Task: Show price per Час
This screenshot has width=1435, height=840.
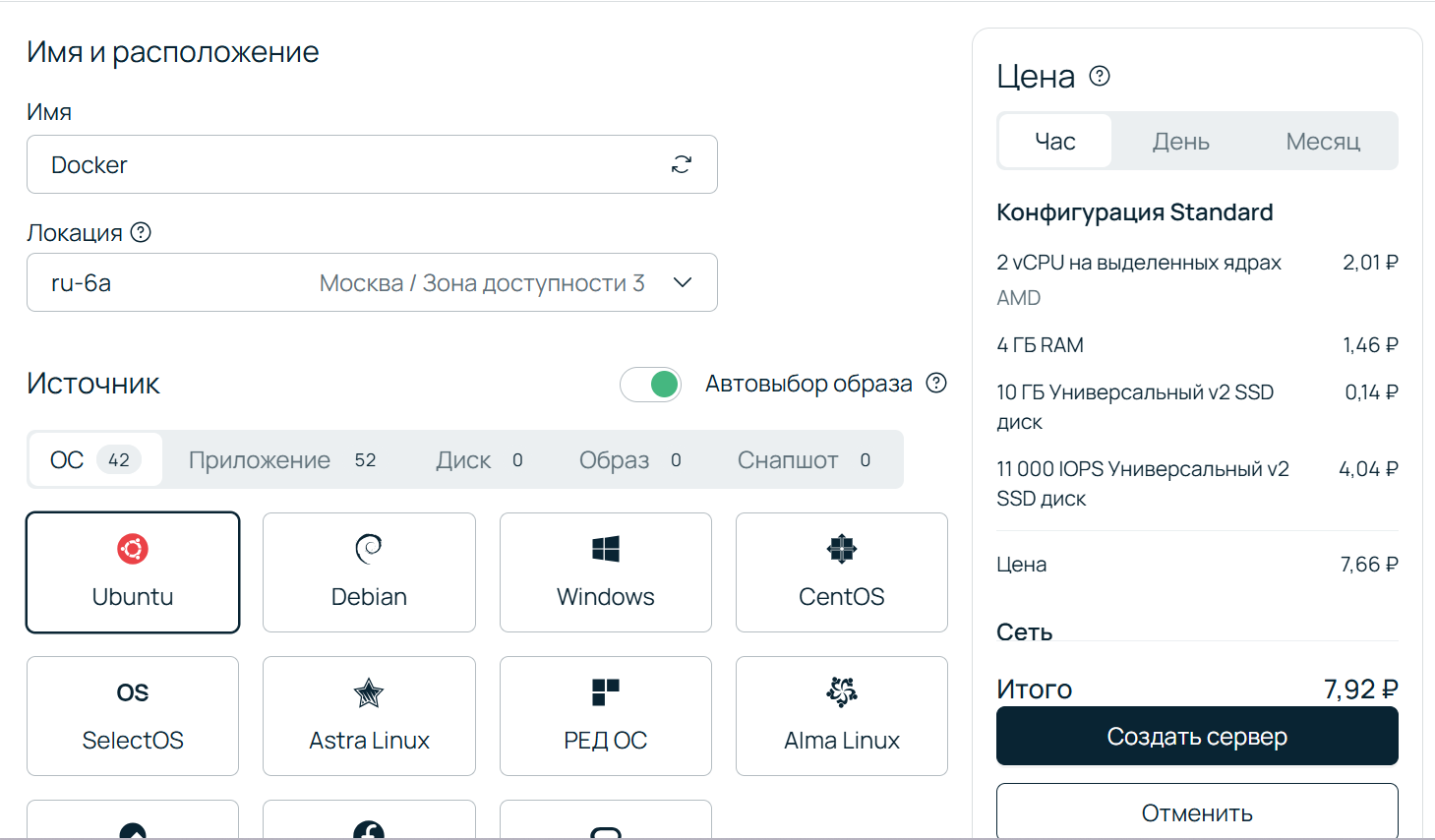Action: tap(1055, 141)
